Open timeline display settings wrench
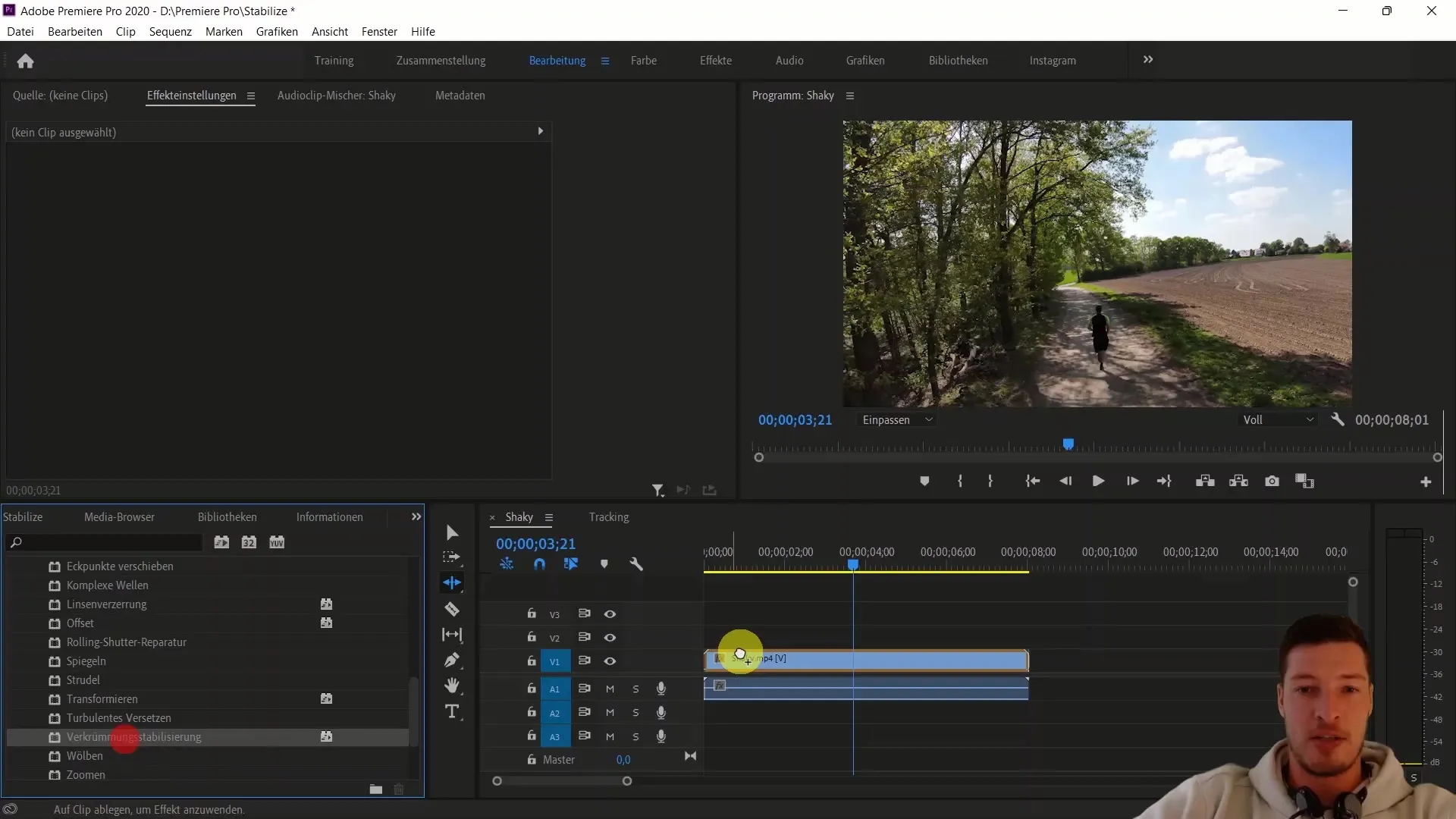 tap(636, 564)
